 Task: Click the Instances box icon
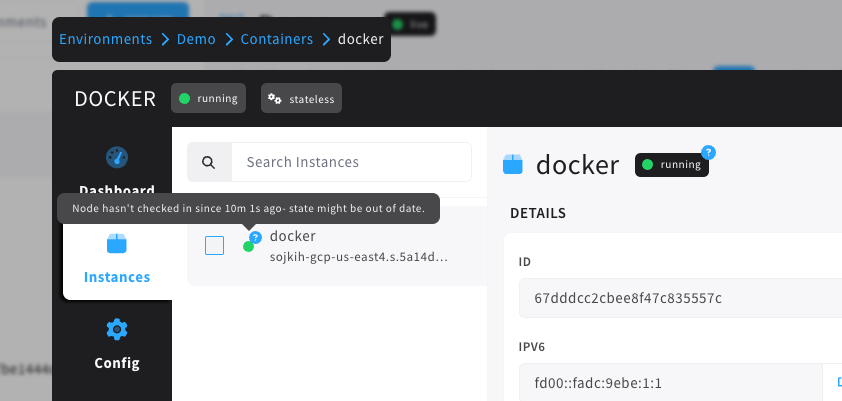click(117, 243)
